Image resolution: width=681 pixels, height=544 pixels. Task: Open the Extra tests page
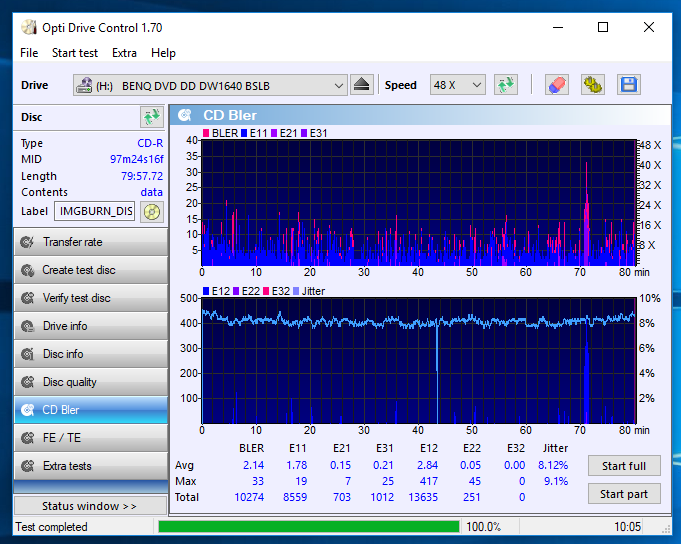click(91, 466)
